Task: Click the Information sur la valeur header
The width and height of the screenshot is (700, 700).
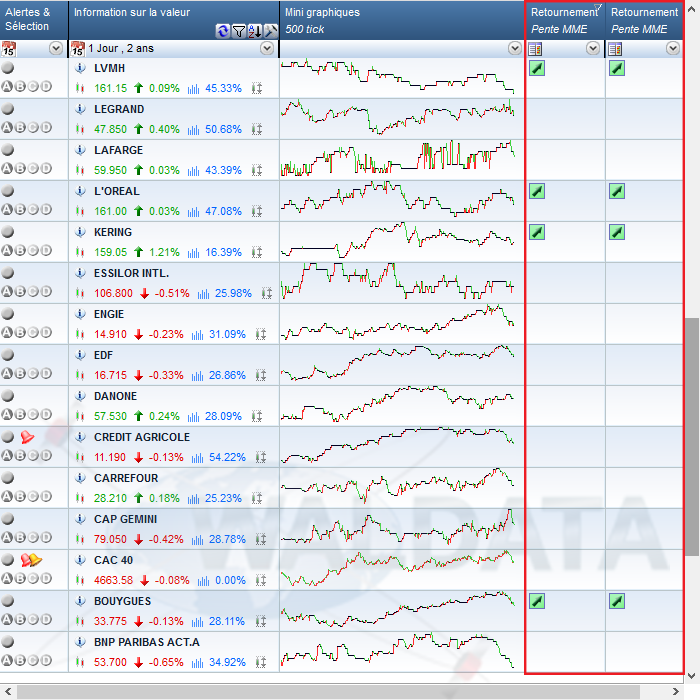Action: pos(174,20)
